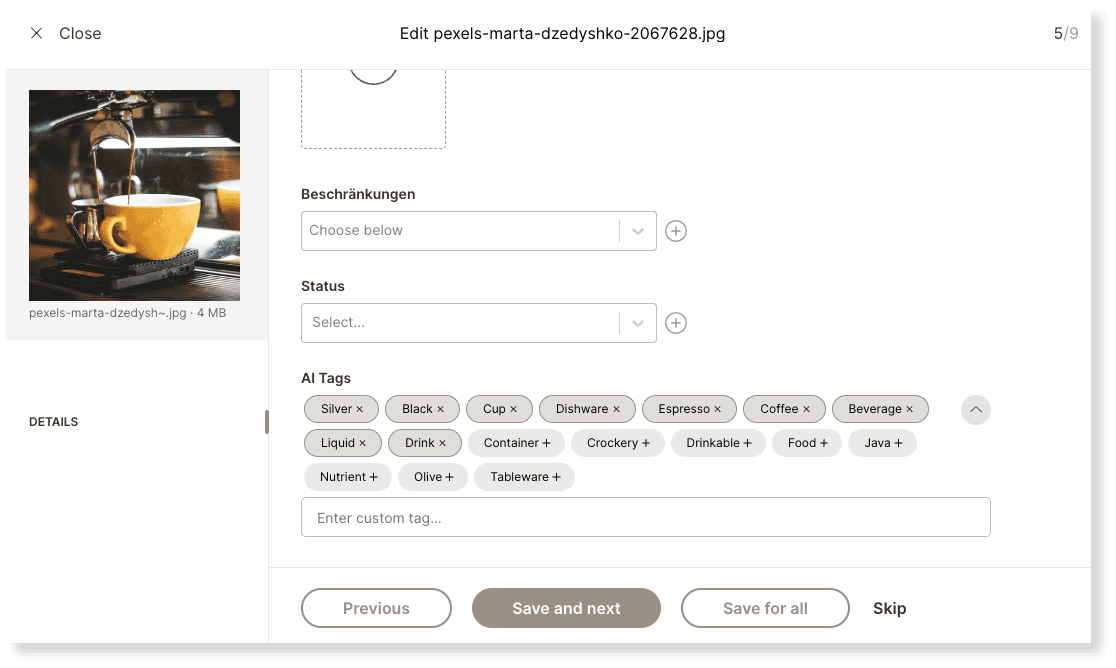Remove the Espresso AI tag
Screen dimensions: 1116x668
pos(717,409)
